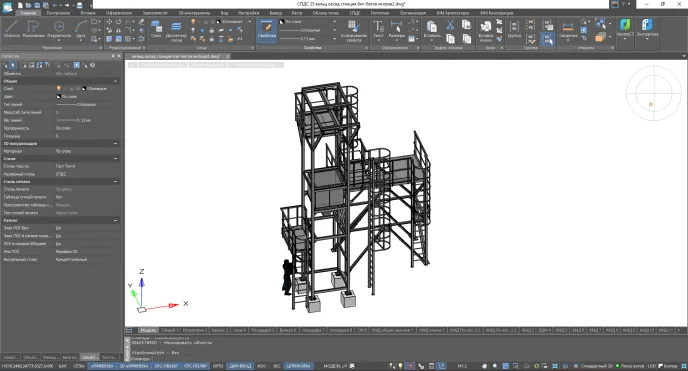Click the Print icon in quick access toolbar
The width and height of the screenshot is (688, 371).
(x=79, y=5)
